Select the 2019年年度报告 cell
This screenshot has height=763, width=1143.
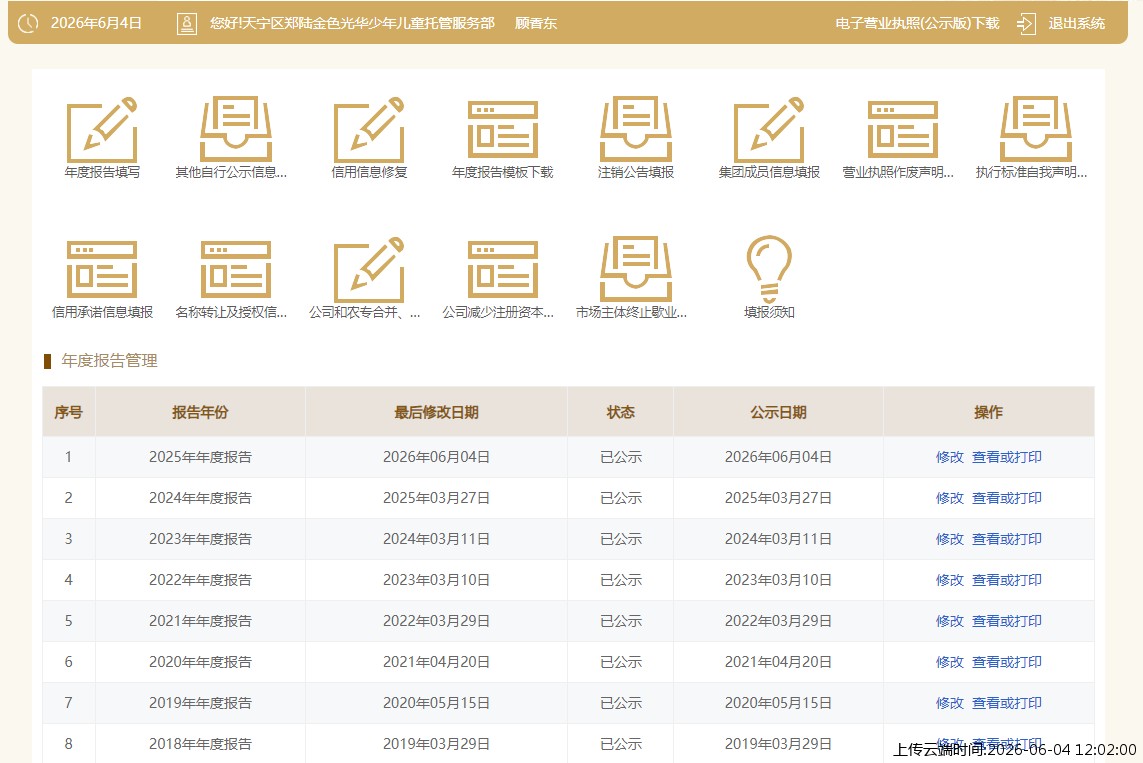200,703
